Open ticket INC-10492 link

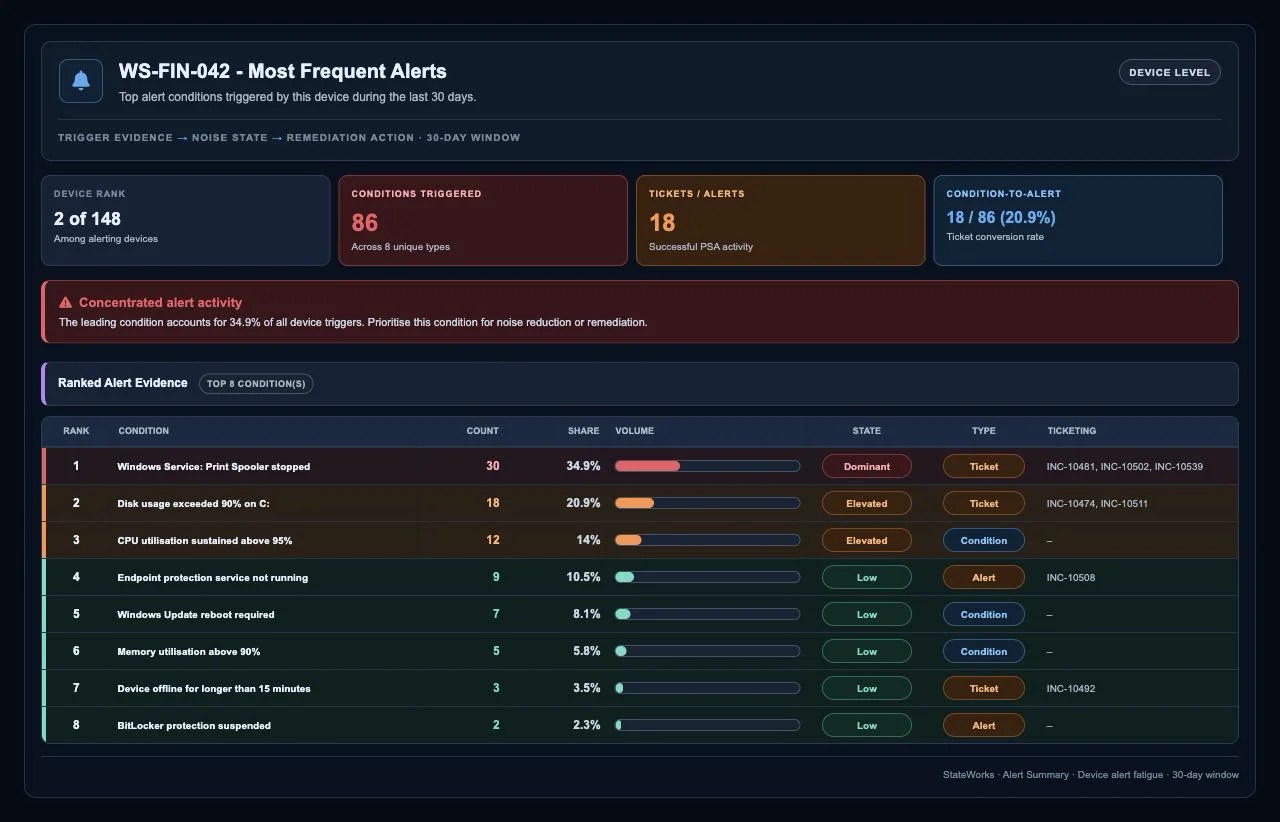click(1071, 688)
